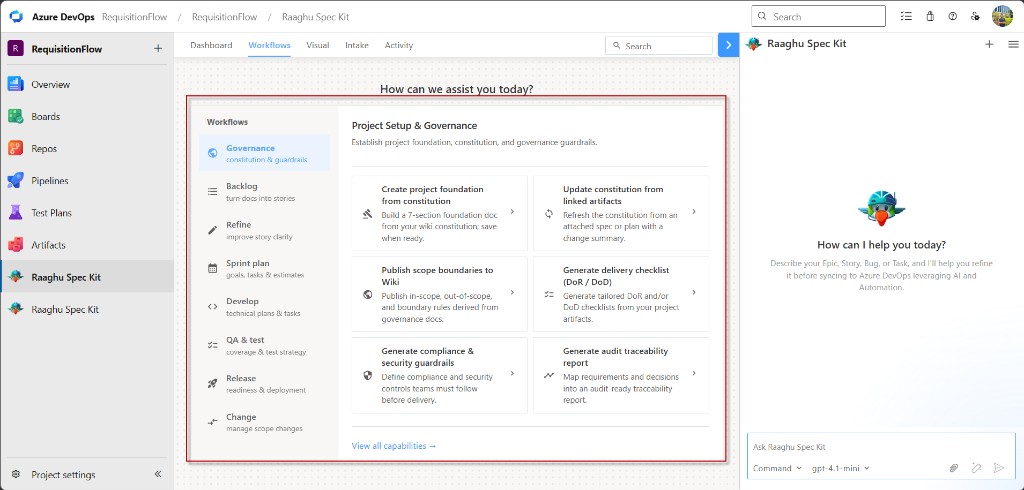Click the Governance globe icon
The height and width of the screenshot is (490, 1024).
click(212, 153)
